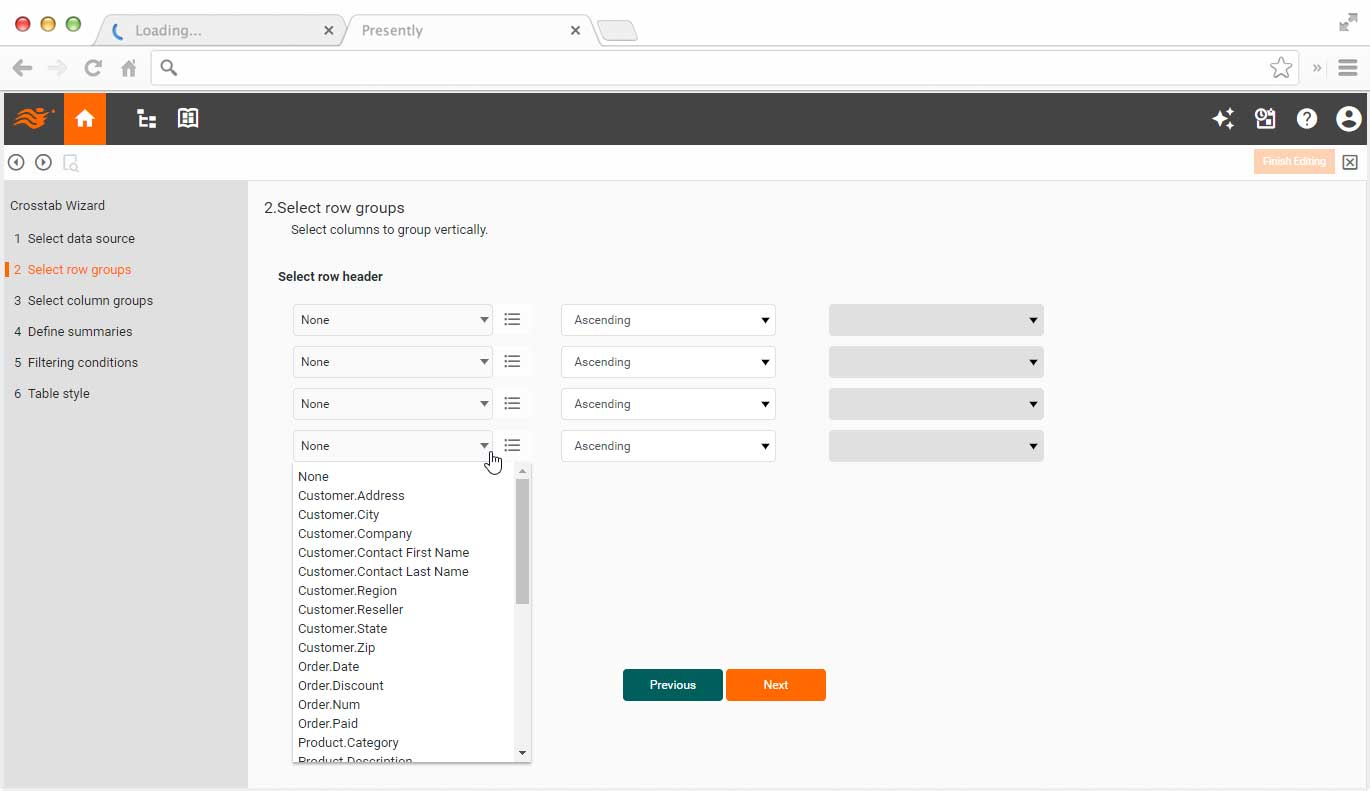Open the repository tree icon in header

click(147, 119)
